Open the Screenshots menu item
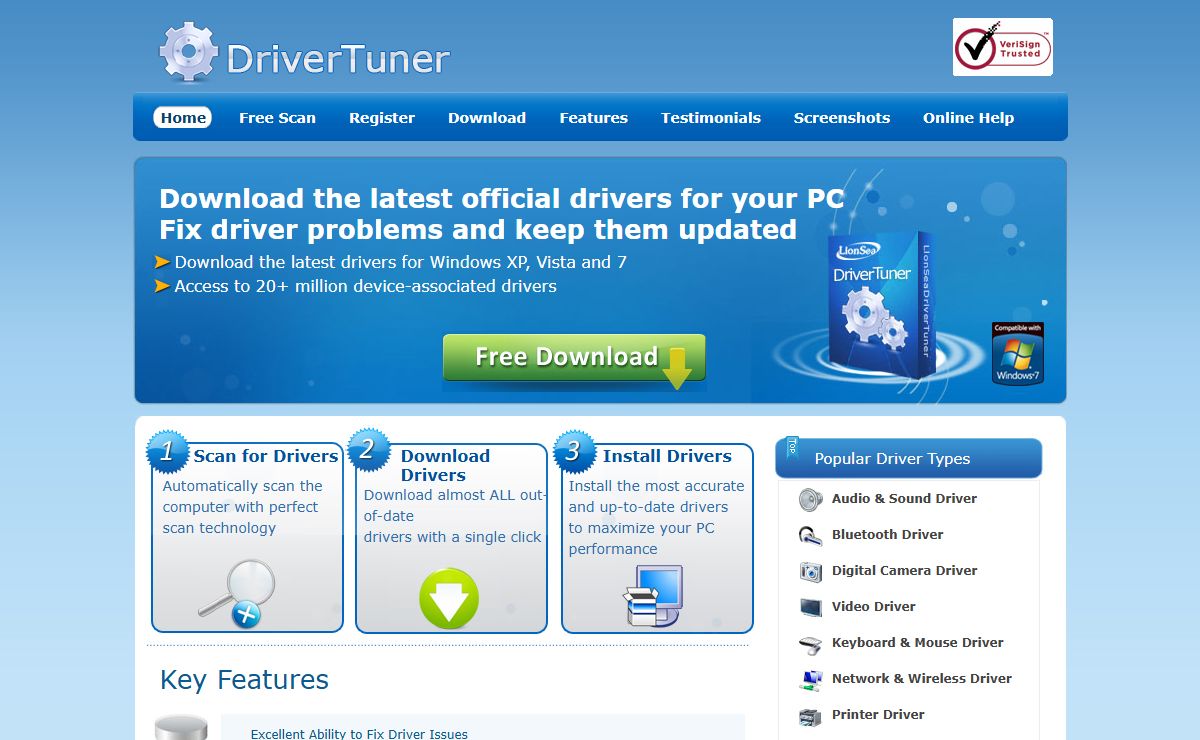The image size is (1200, 740). point(842,118)
